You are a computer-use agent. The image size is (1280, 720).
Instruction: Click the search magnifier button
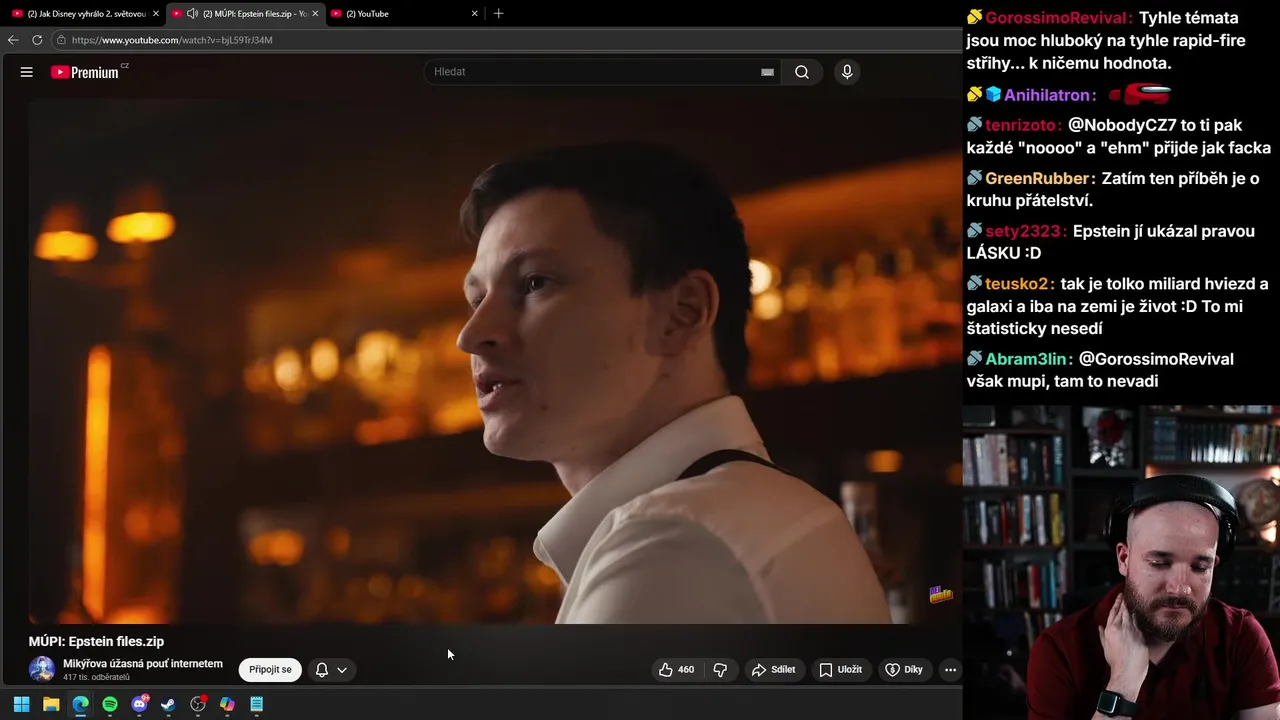coord(802,72)
